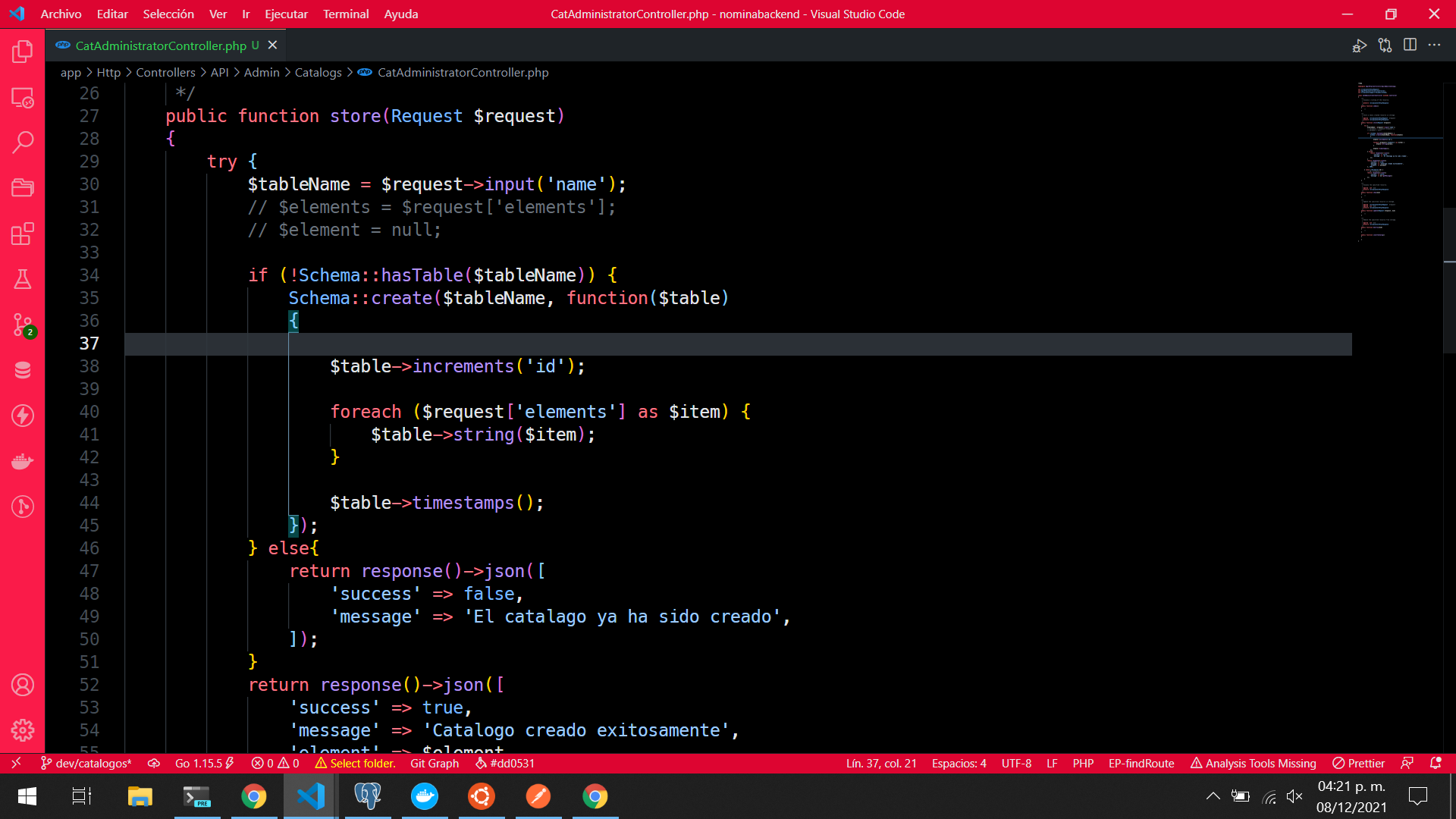The width and height of the screenshot is (1456, 819).
Task: Open Remote Explorer in activity bar
Action: point(23,97)
